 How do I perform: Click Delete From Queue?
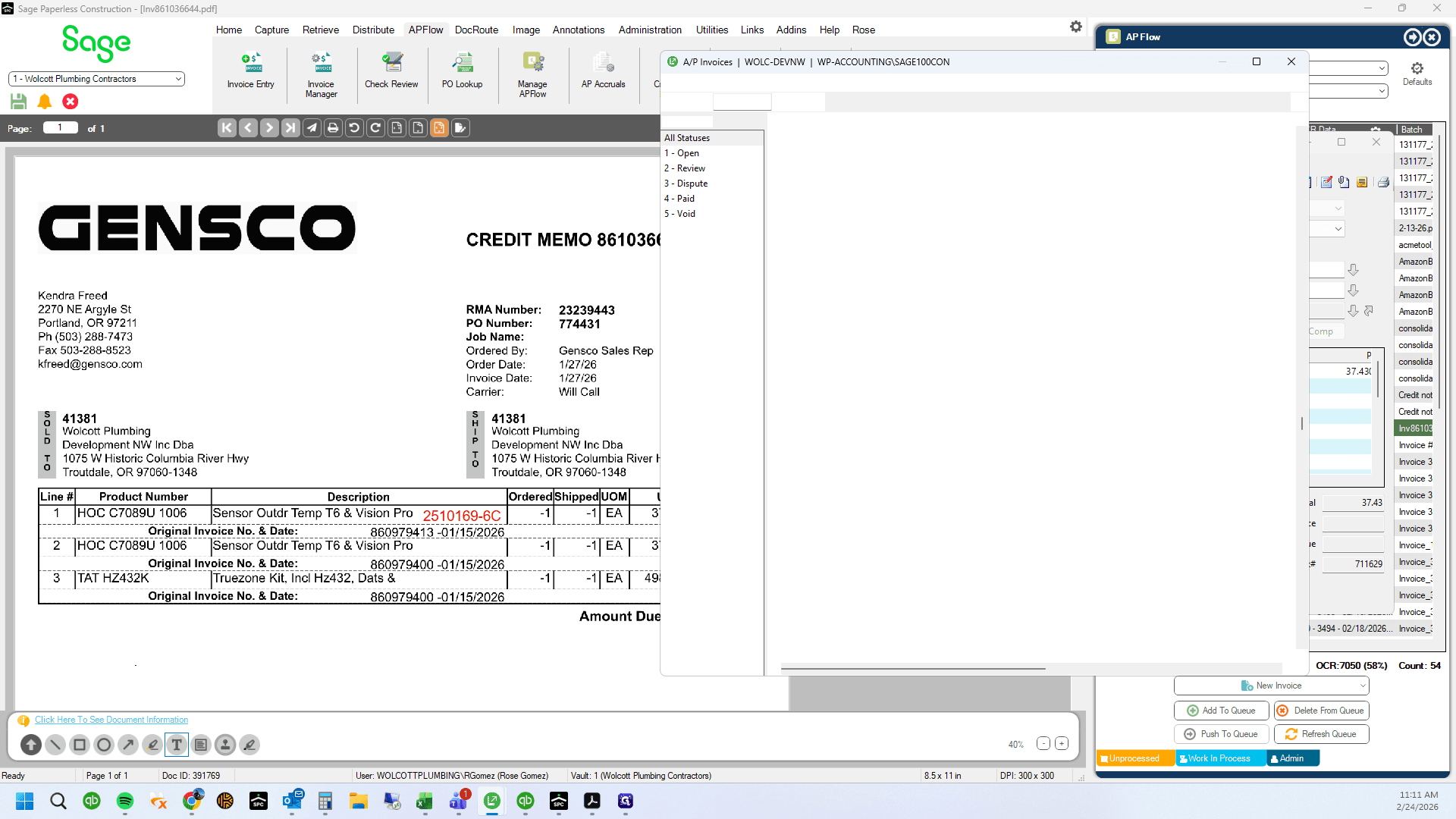pyautogui.click(x=1321, y=711)
